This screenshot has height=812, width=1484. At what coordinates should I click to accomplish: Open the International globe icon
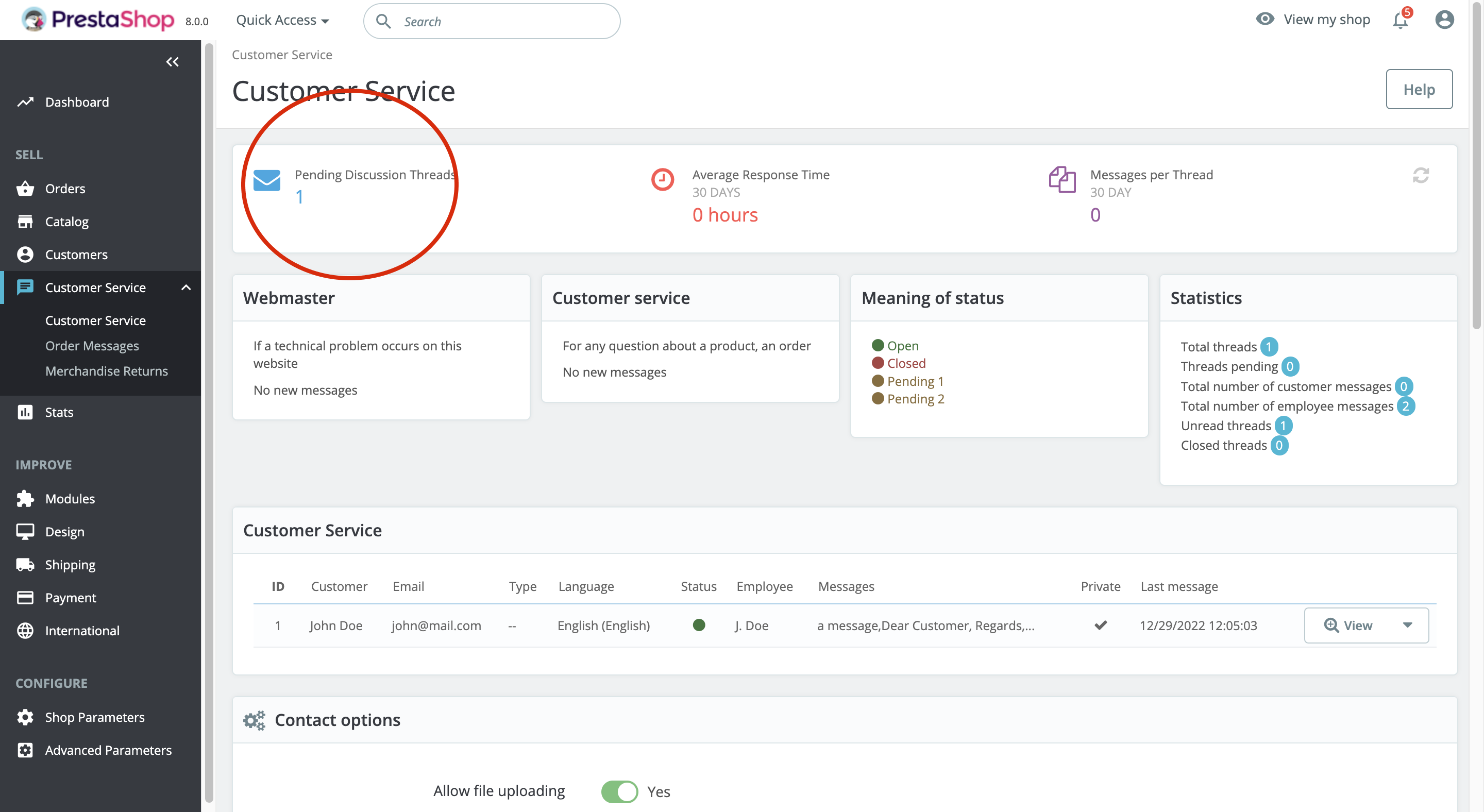click(25, 630)
